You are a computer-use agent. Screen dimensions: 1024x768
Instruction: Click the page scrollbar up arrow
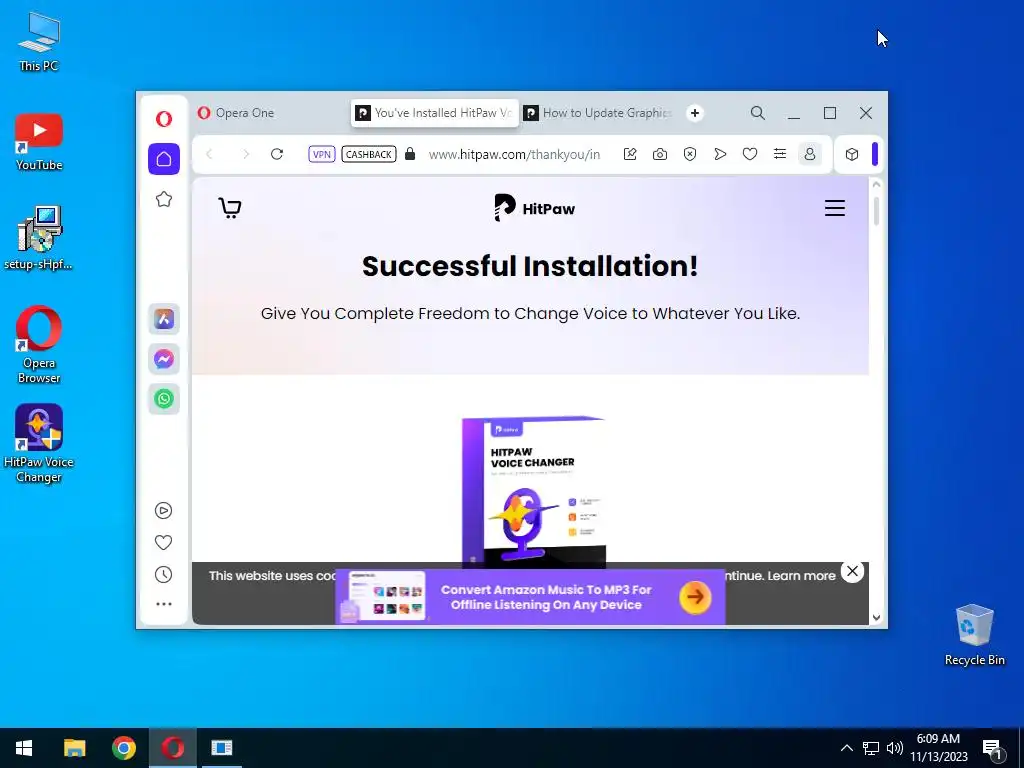click(x=876, y=185)
